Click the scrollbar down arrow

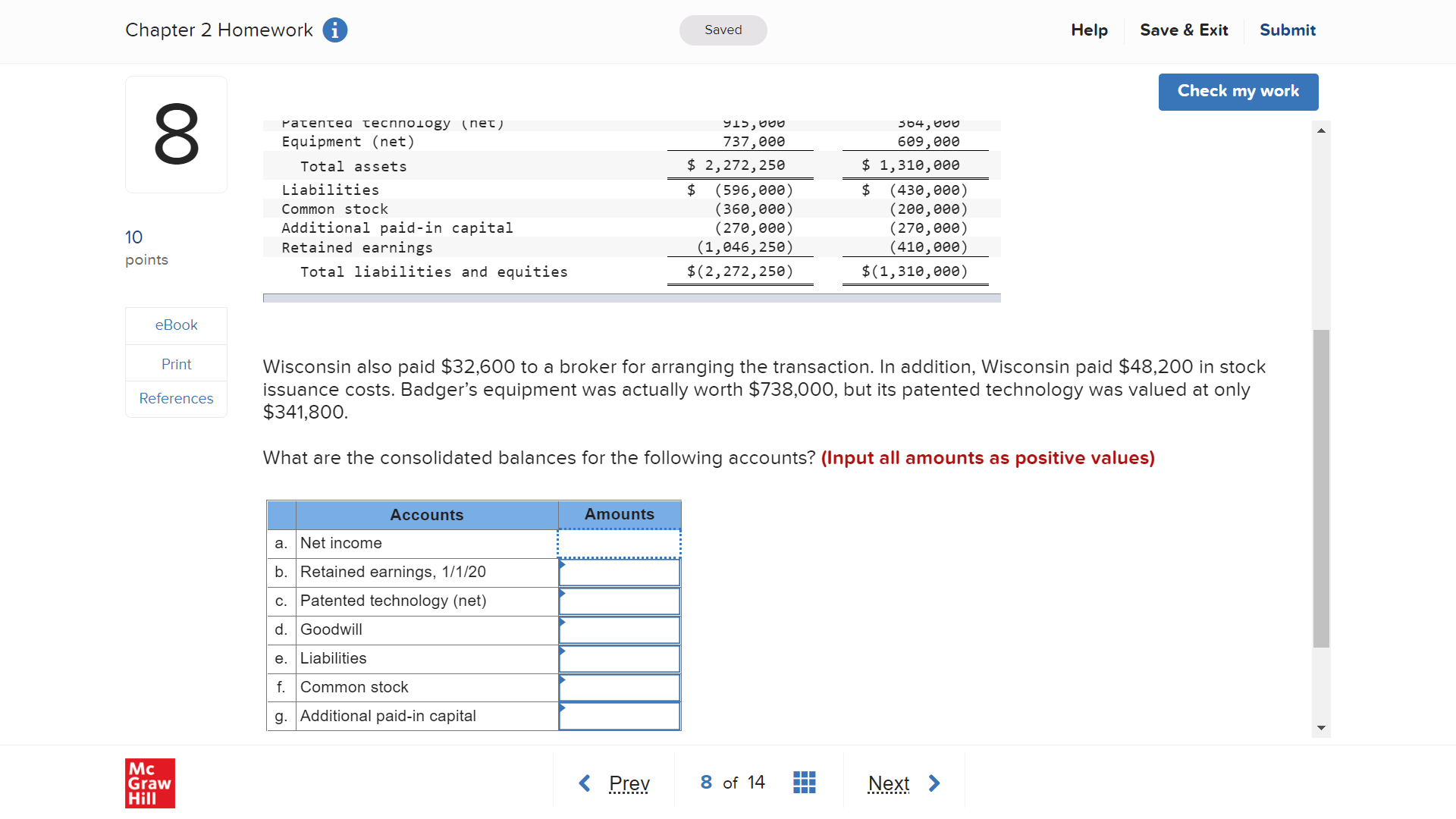[x=1322, y=727]
